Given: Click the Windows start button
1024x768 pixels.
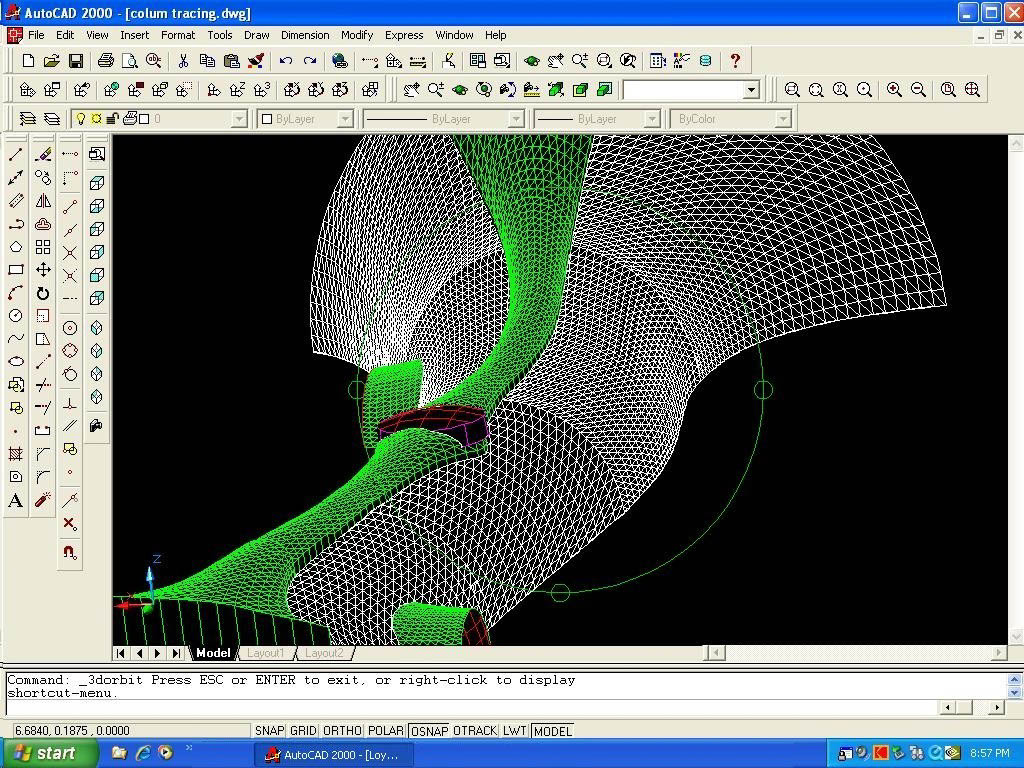Looking at the screenshot, I should (50, 753).
